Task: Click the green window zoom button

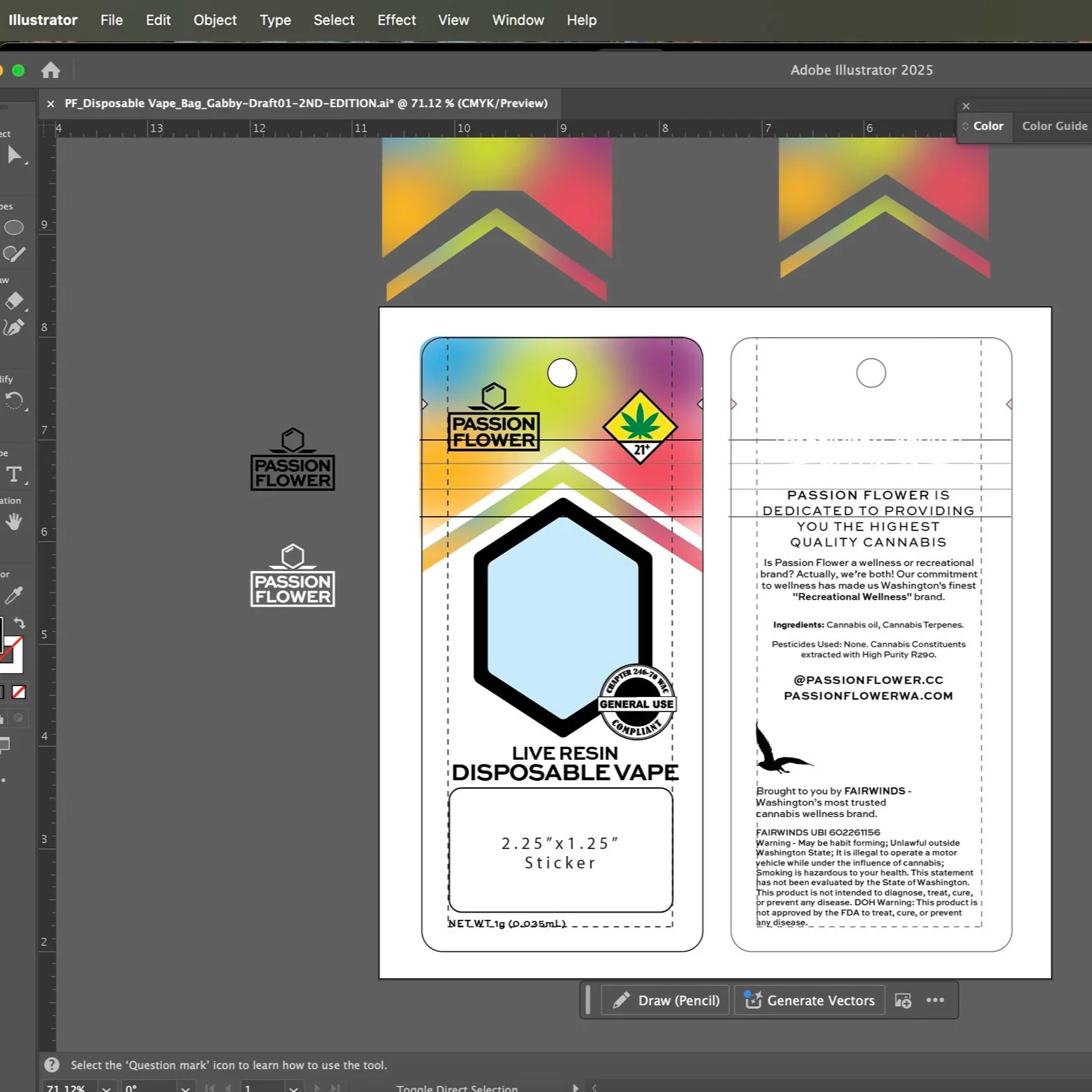Action: point(19,70)
